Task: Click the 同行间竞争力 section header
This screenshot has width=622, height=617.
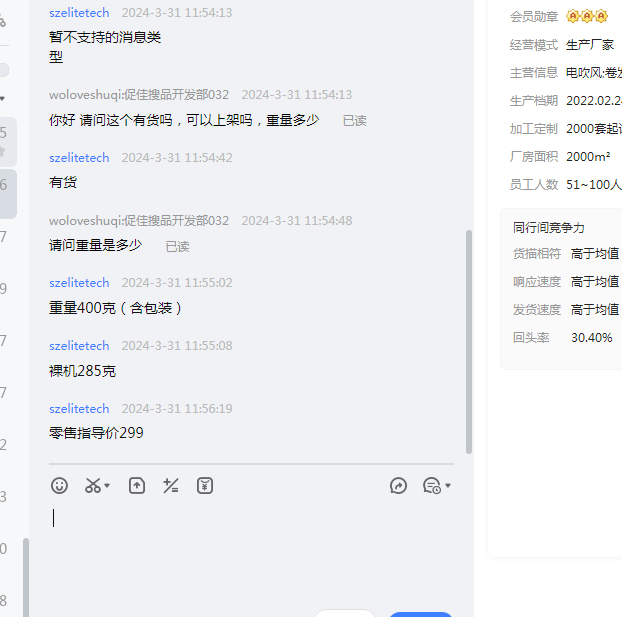Action: point(549,228)
